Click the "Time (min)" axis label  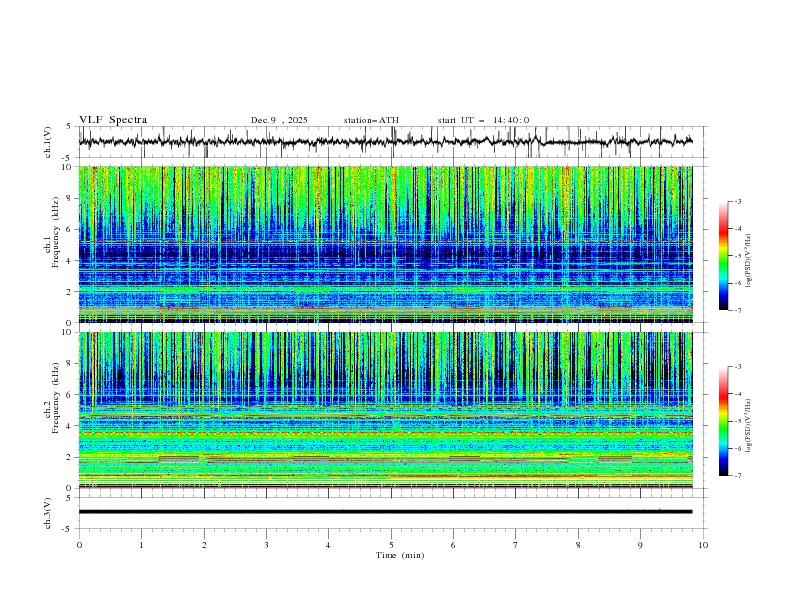point(400,555)
